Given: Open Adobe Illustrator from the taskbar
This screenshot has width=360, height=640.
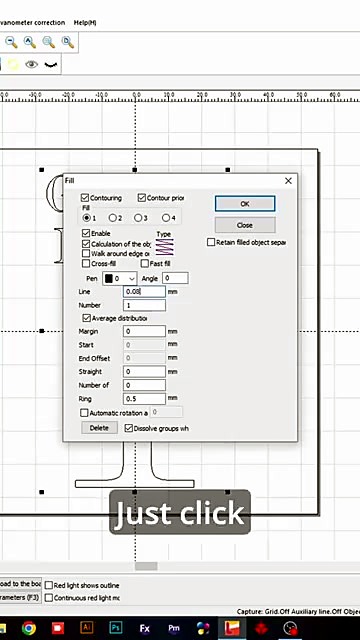Looking at the screenshot, I should point(87,628).
